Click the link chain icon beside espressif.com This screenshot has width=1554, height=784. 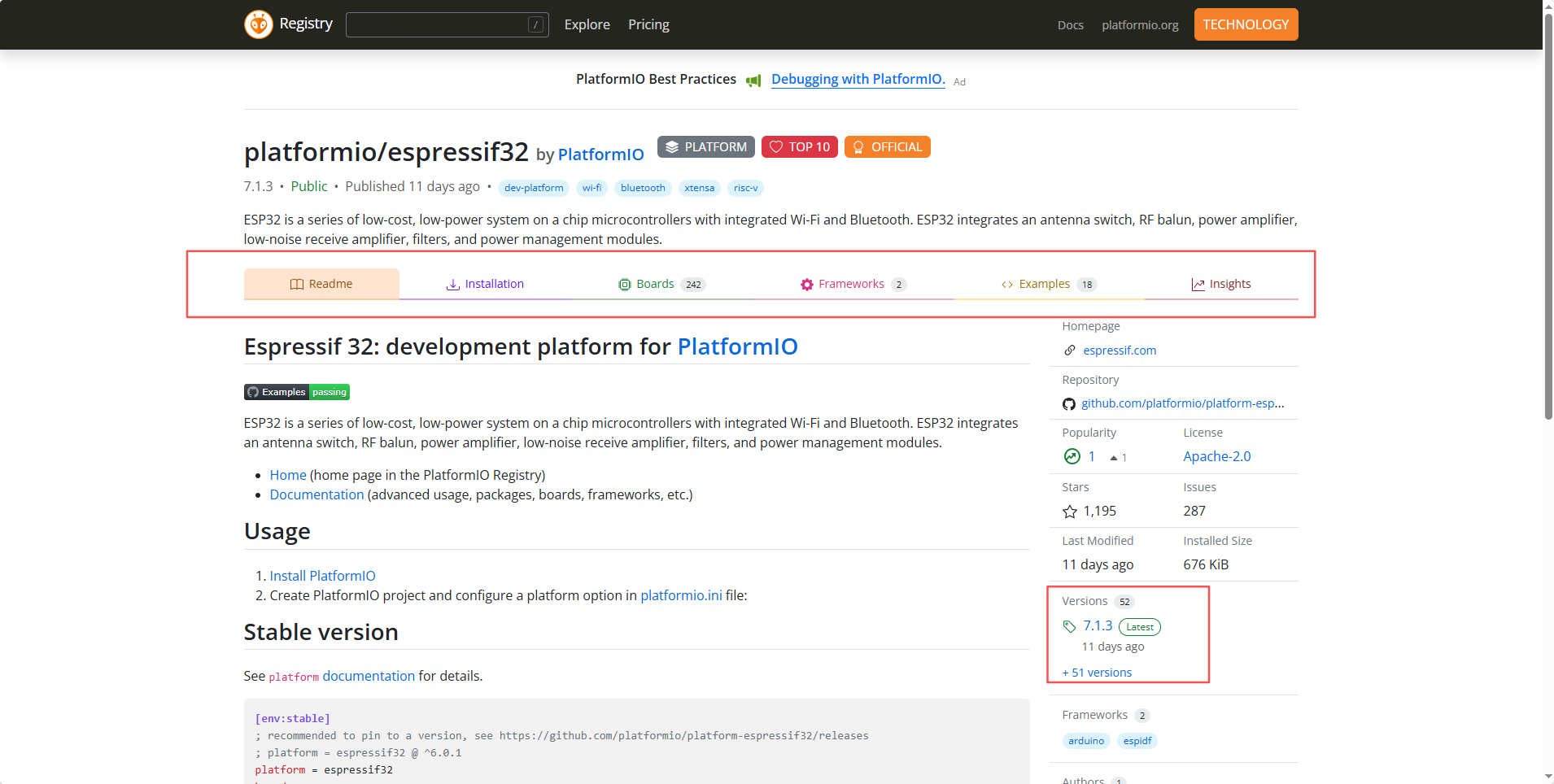tap(1070, 351)
